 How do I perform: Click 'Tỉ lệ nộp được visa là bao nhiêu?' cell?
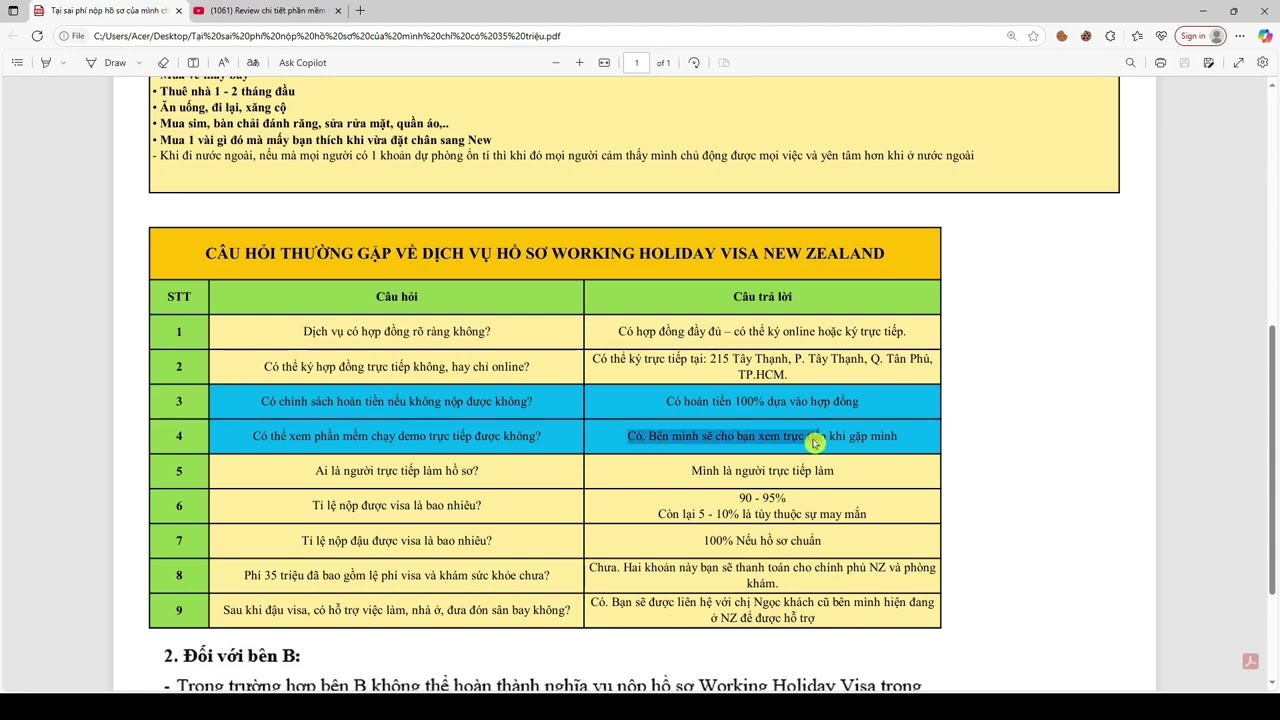pyautogui.click(x=397, y=506)
